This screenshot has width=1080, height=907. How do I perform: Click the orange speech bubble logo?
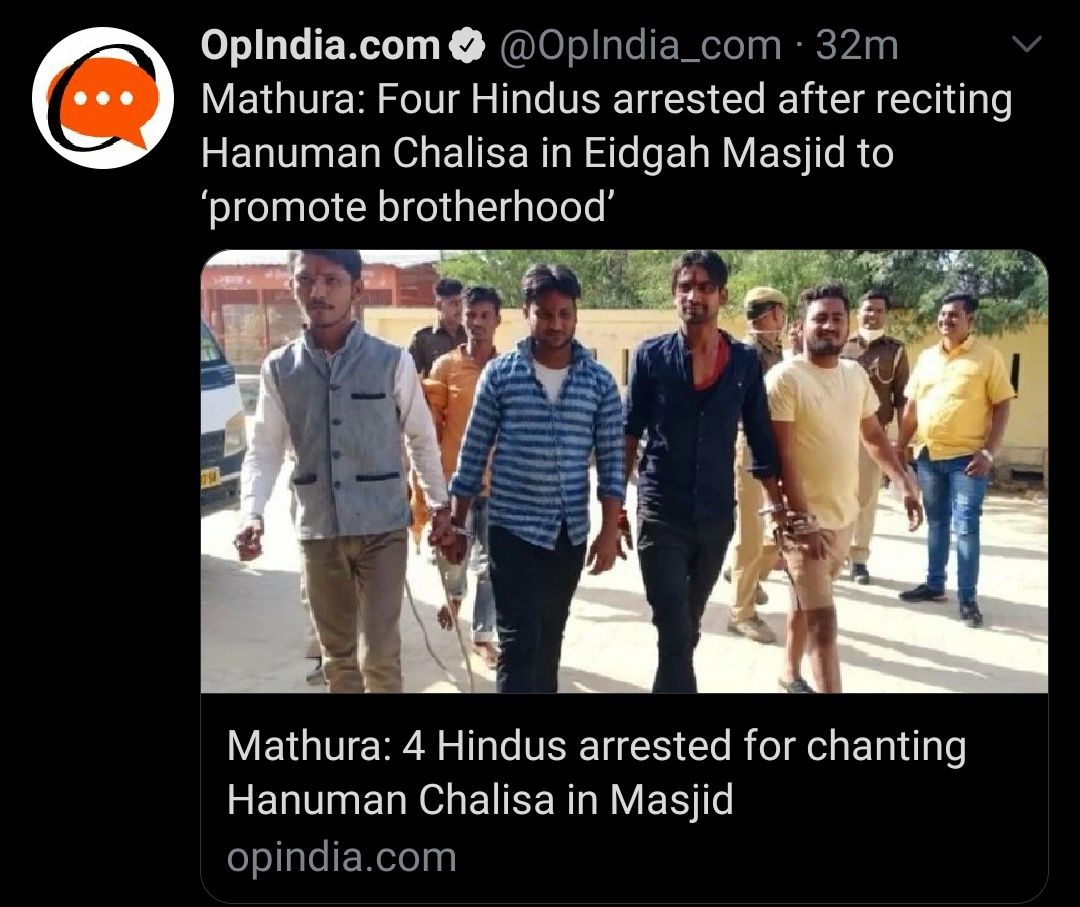(x=105, y=101)
